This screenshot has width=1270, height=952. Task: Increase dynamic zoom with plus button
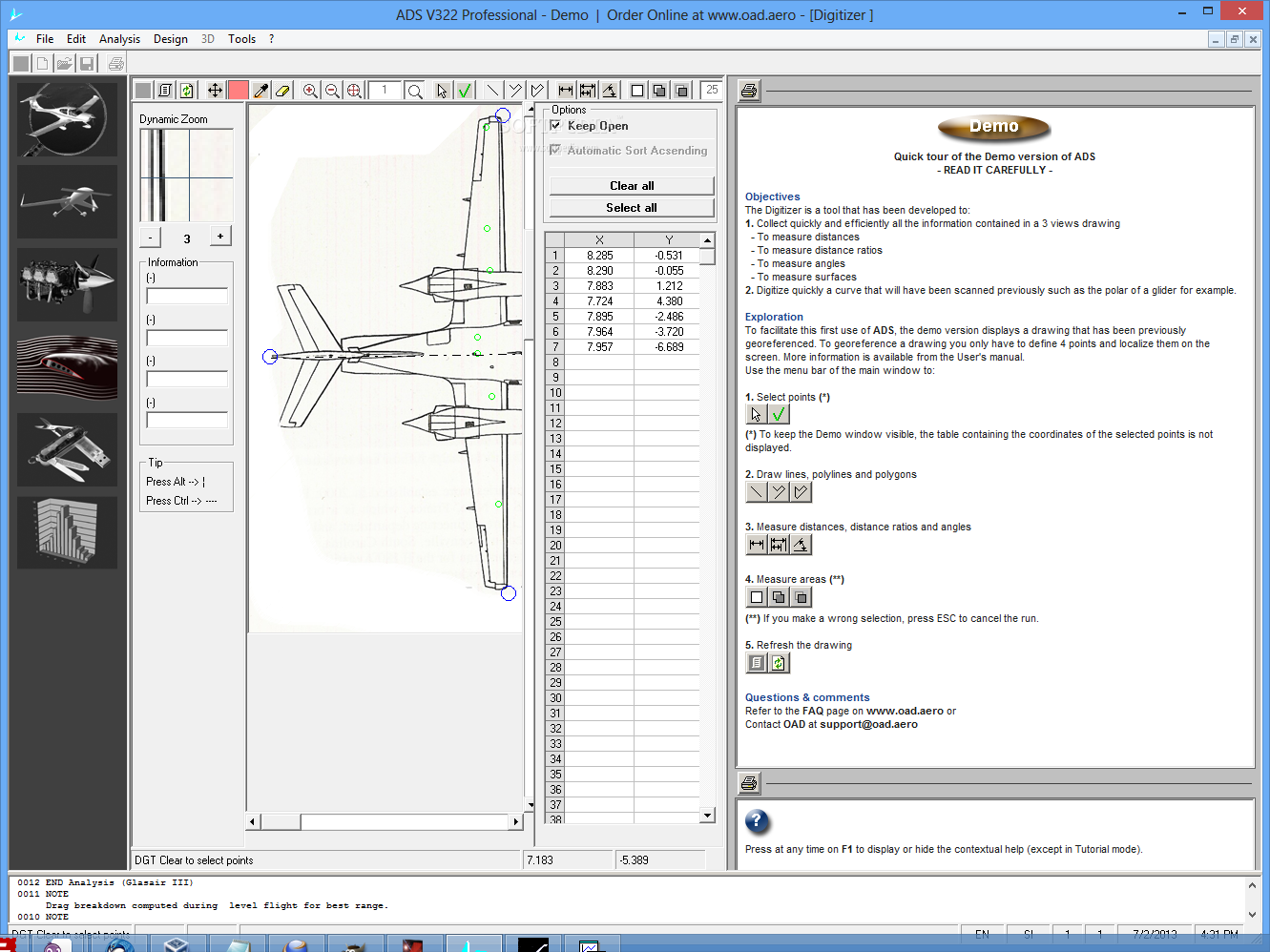coord(220,237)
